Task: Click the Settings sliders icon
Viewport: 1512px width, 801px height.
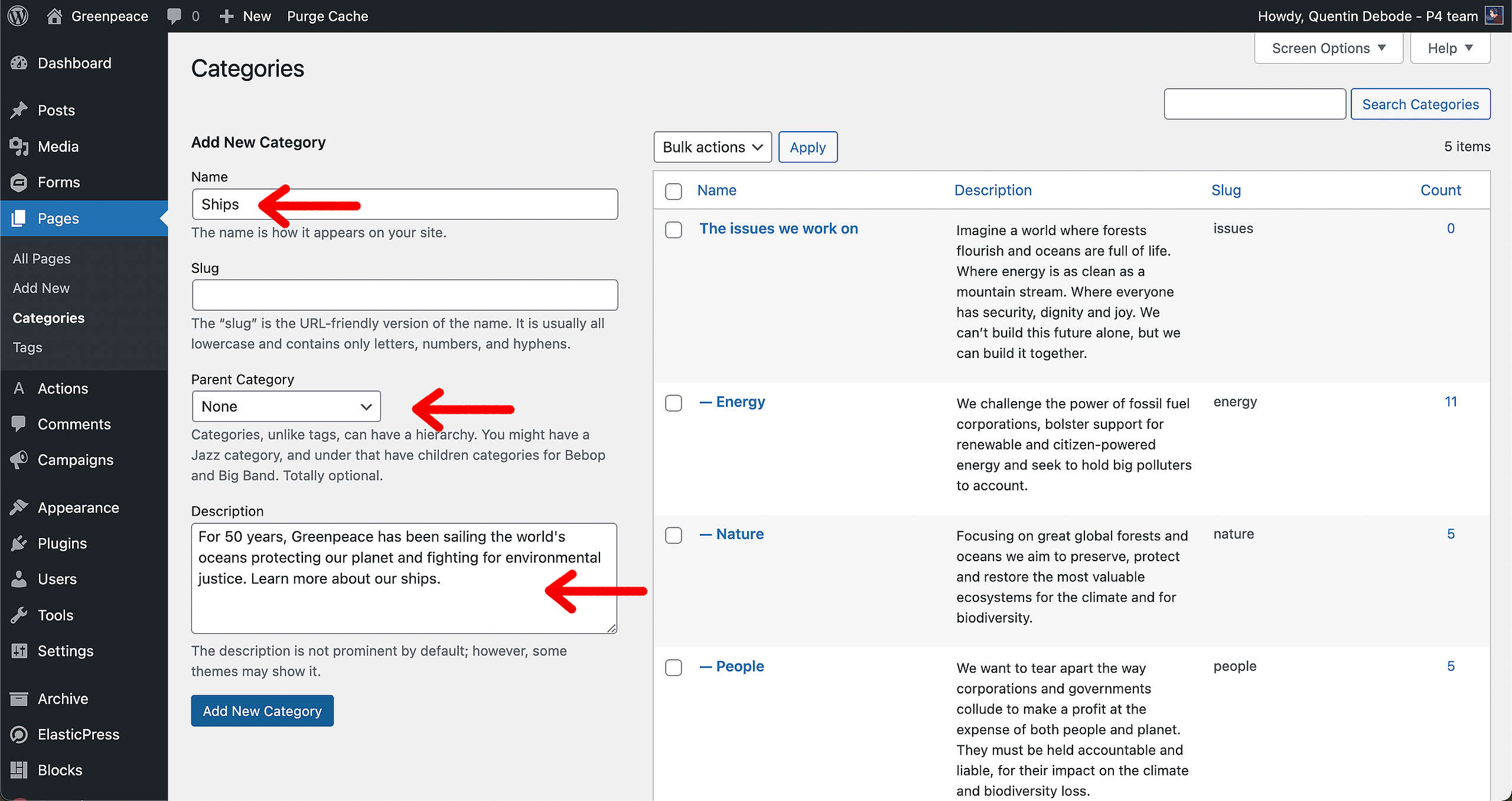Action: point(19,651)
